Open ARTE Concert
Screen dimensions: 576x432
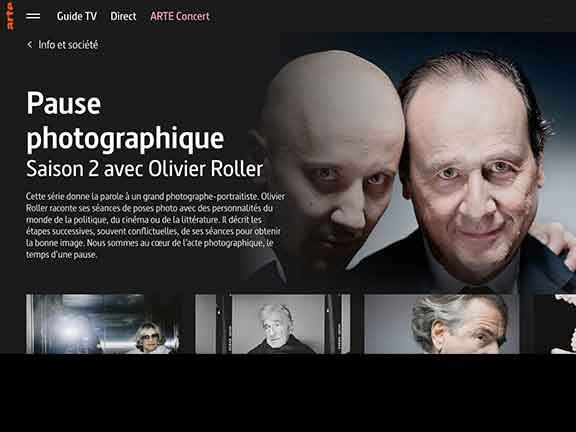click(180, 16)
